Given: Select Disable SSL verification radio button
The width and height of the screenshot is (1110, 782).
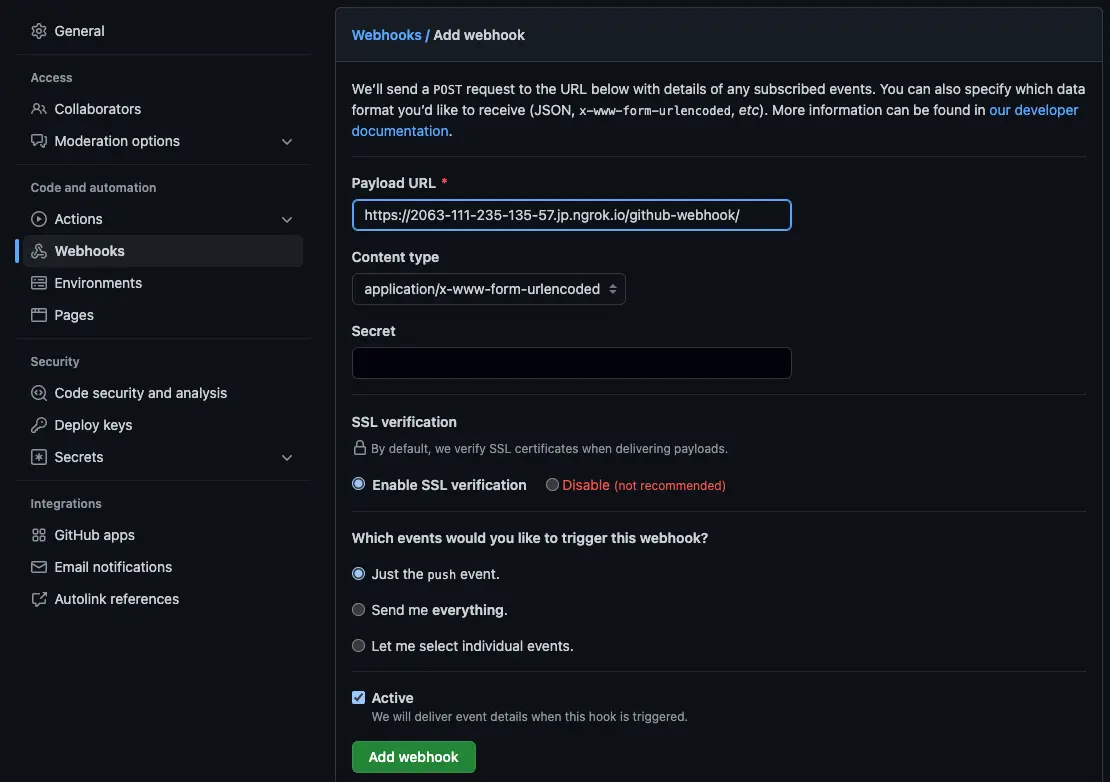Looking at the screenshot, I should (x=552, y=485).
